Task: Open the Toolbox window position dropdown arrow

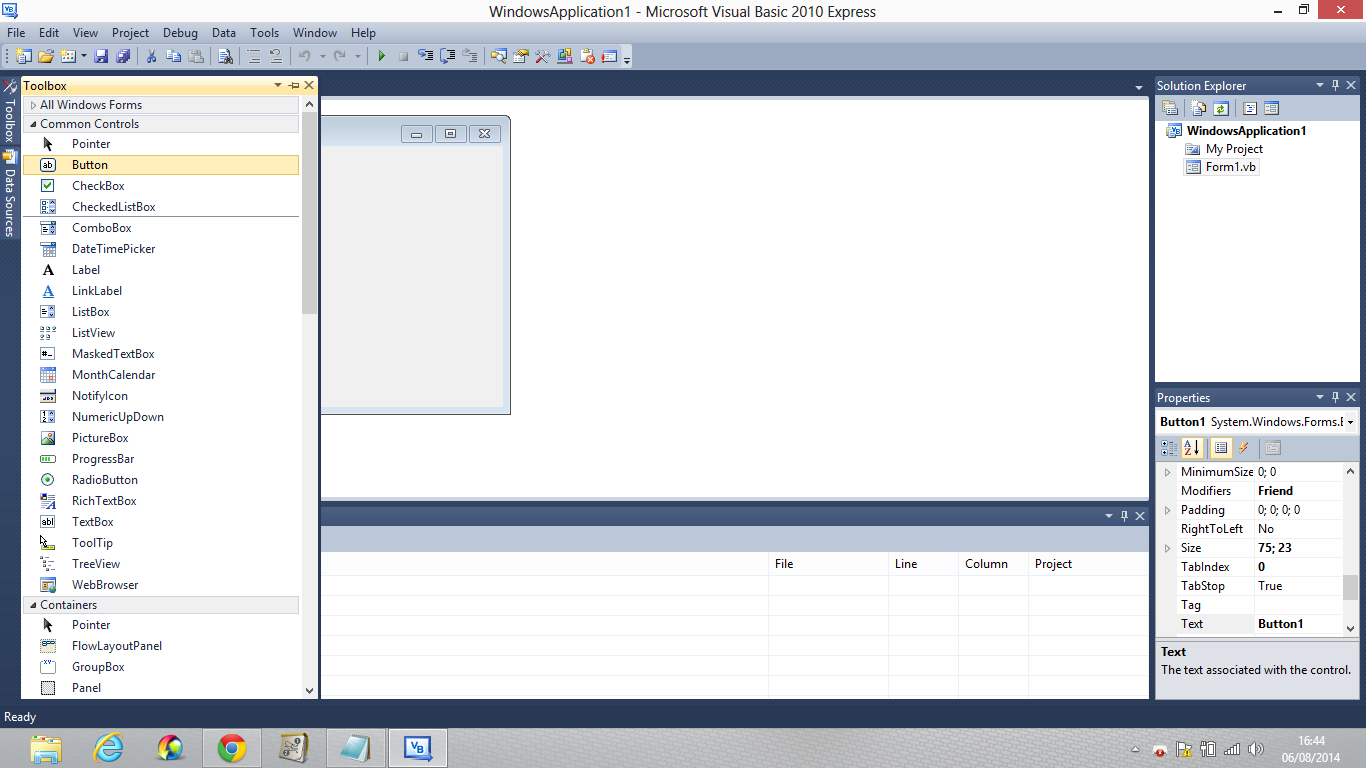Action: tap(278, 86)
